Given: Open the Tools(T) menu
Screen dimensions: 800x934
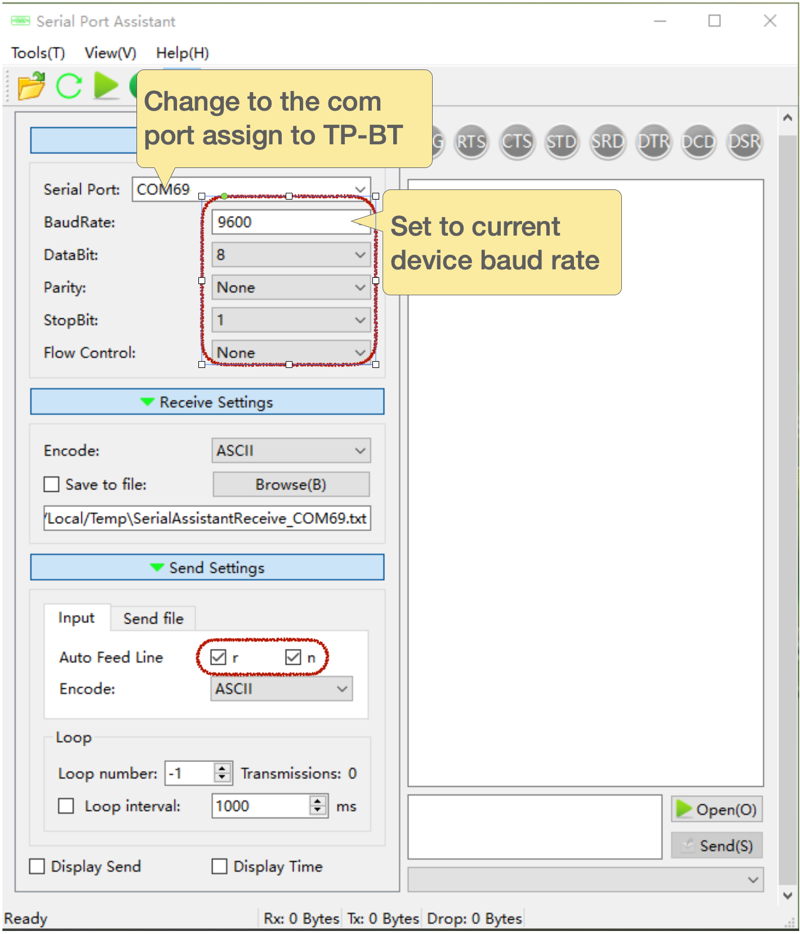Looking at the screenshot, I should [x=38, y=53].
